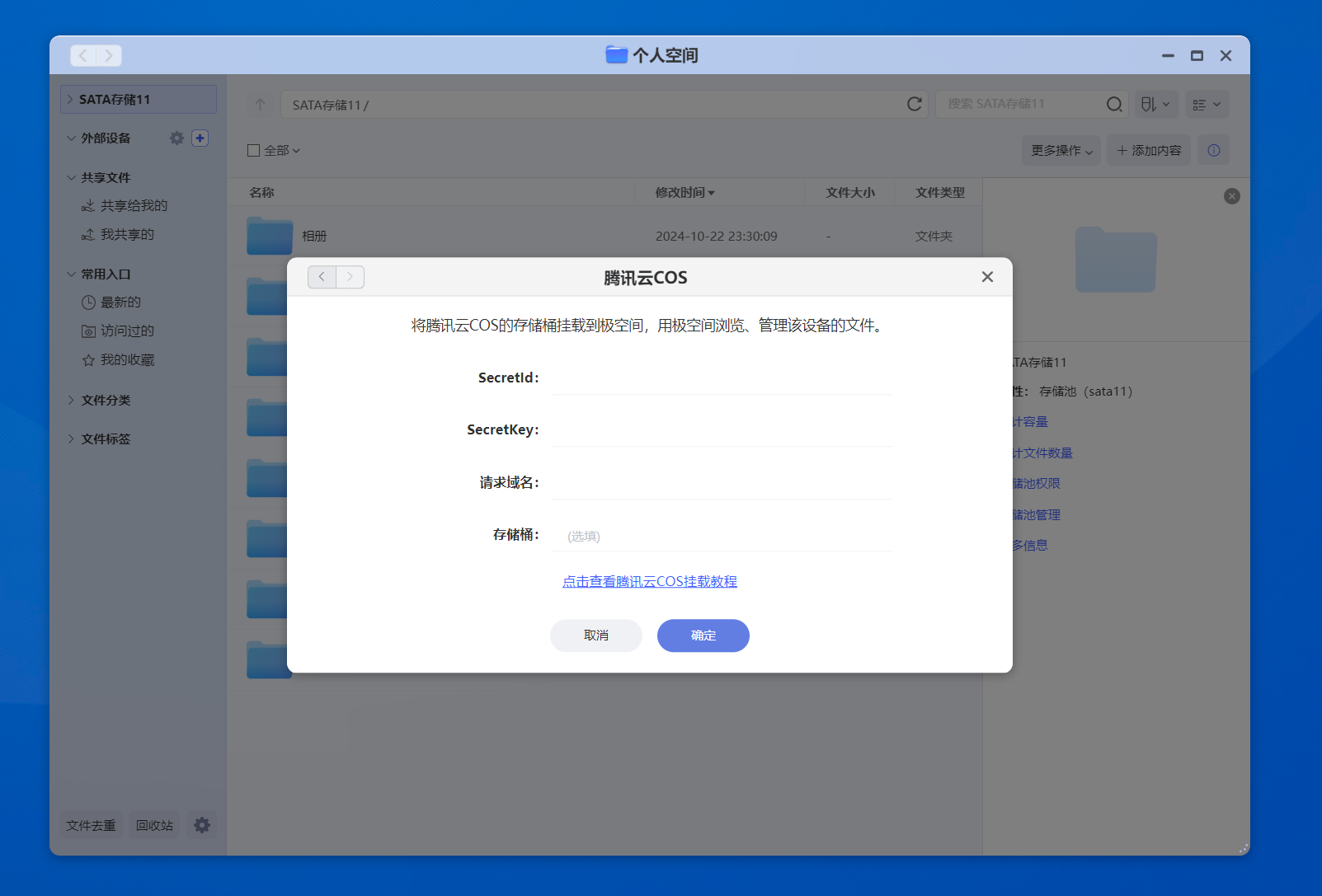Click the settings gear at bottom left
This screenshot has width=1322, height=896.
point(201,824)
